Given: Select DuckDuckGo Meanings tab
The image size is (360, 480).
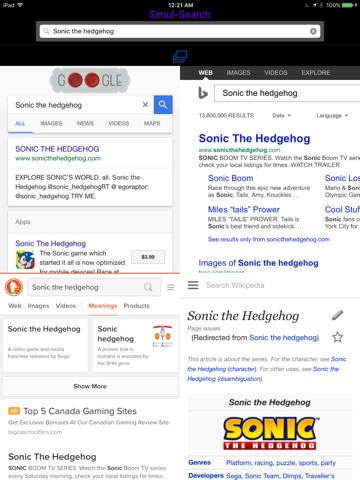Looking at the screenshot, I should pyautogui.click(x=103, y=306).
